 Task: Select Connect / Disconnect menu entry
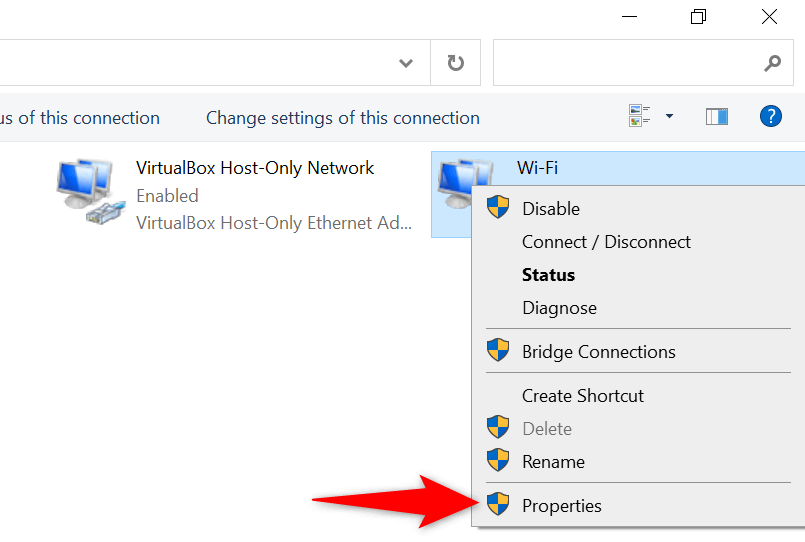[x=606, y=242]
